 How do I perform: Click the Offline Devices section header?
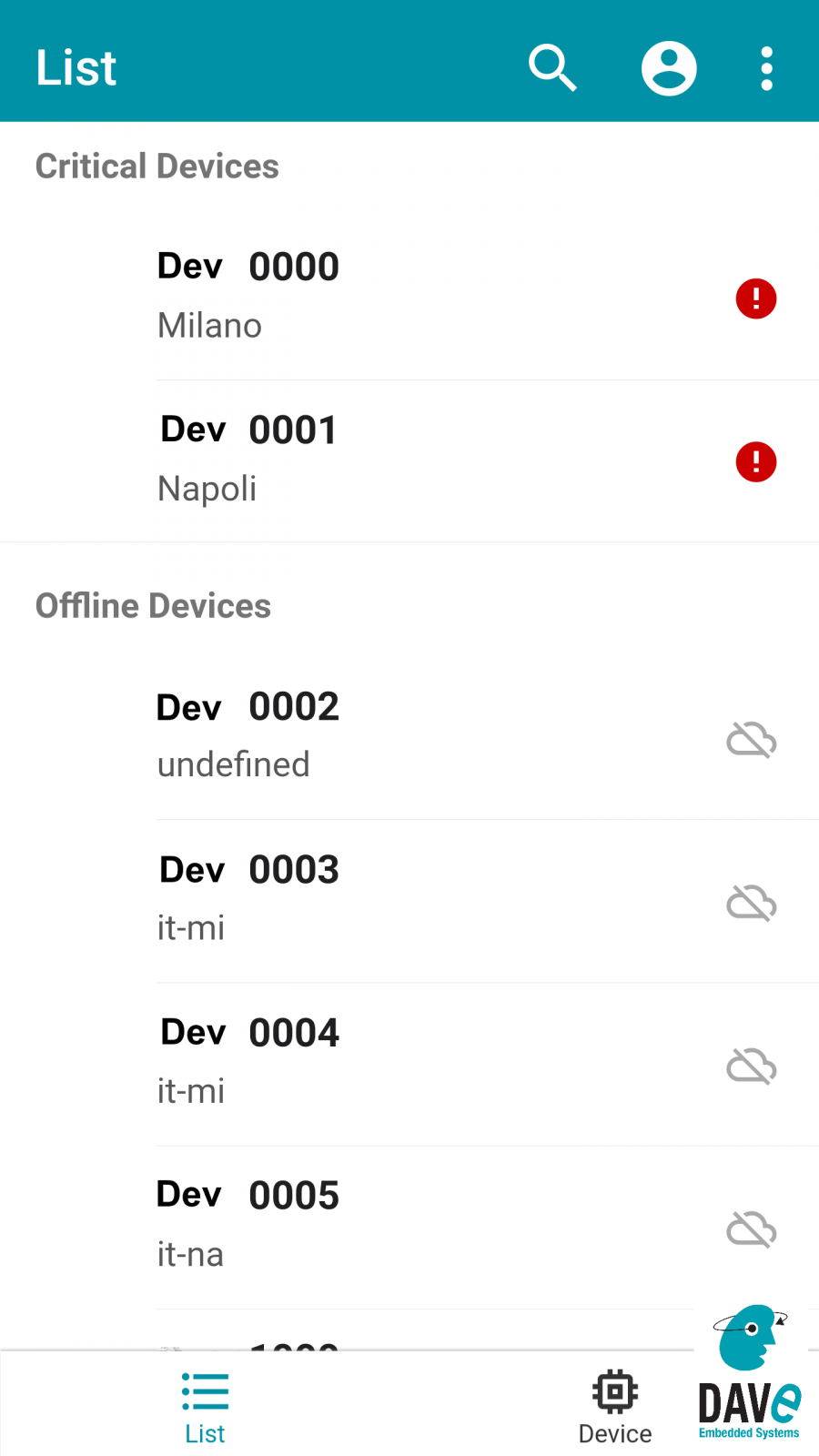(x=154, y=606)
